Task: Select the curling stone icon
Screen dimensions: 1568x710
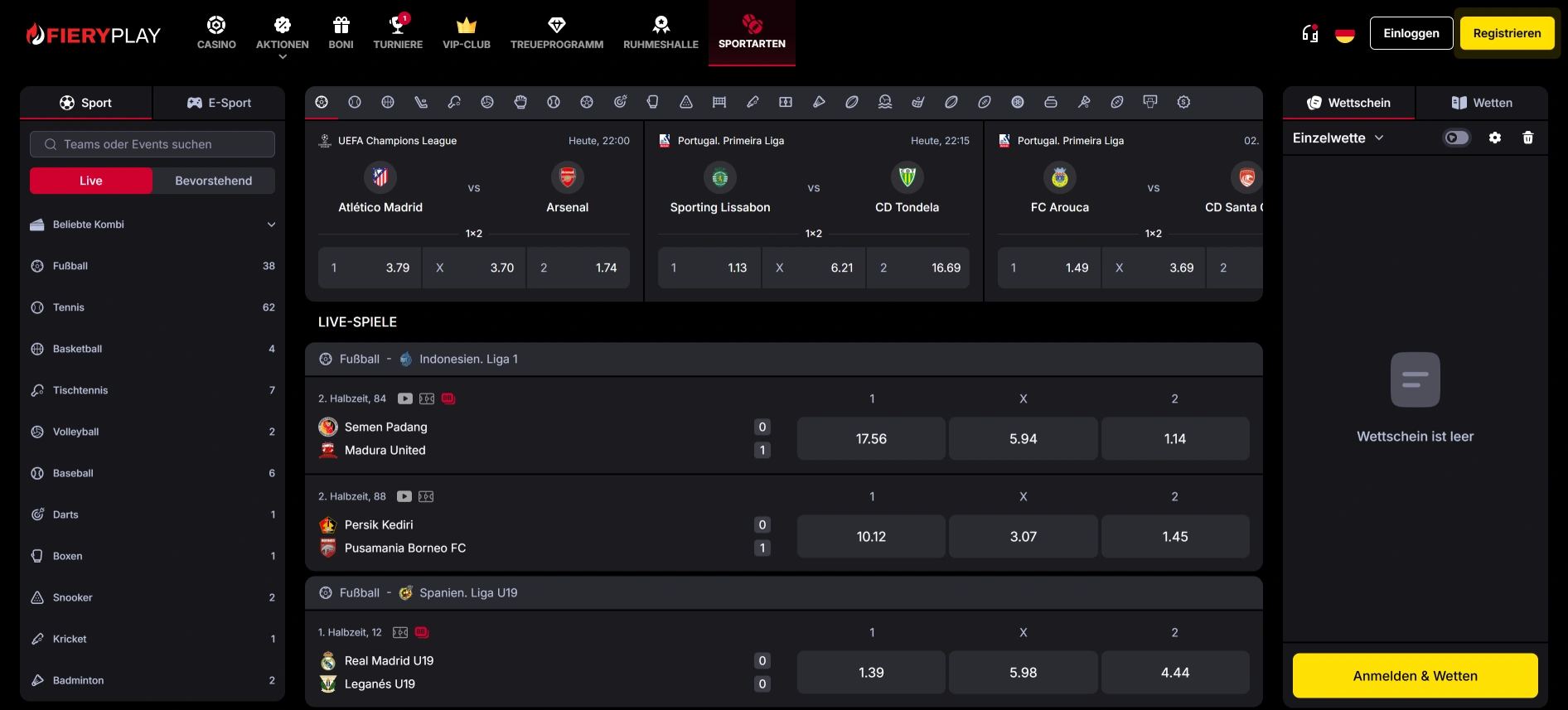Action: click(1051, 102)
